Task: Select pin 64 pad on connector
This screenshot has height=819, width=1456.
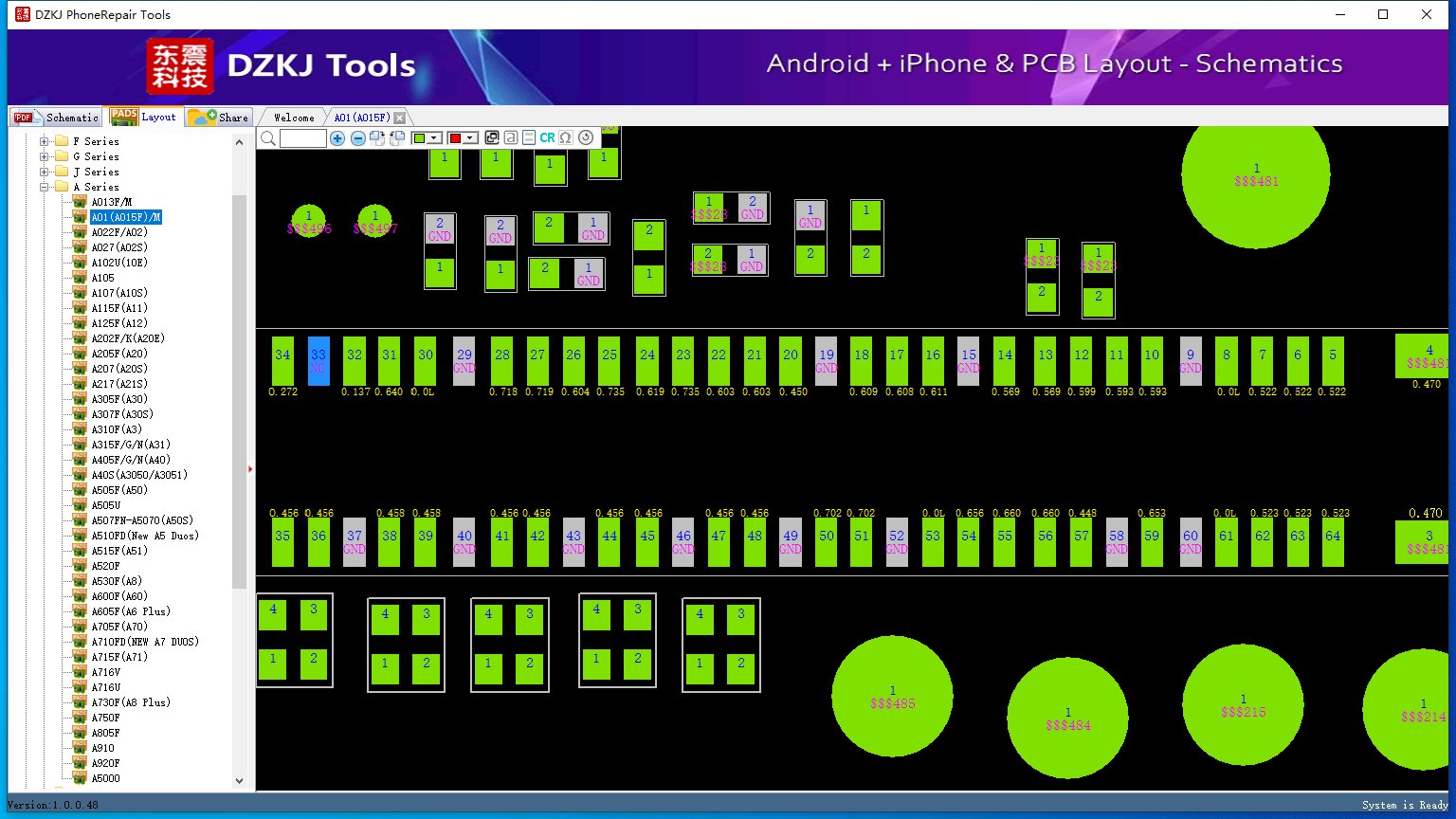Action: [x=1333, y=542]
